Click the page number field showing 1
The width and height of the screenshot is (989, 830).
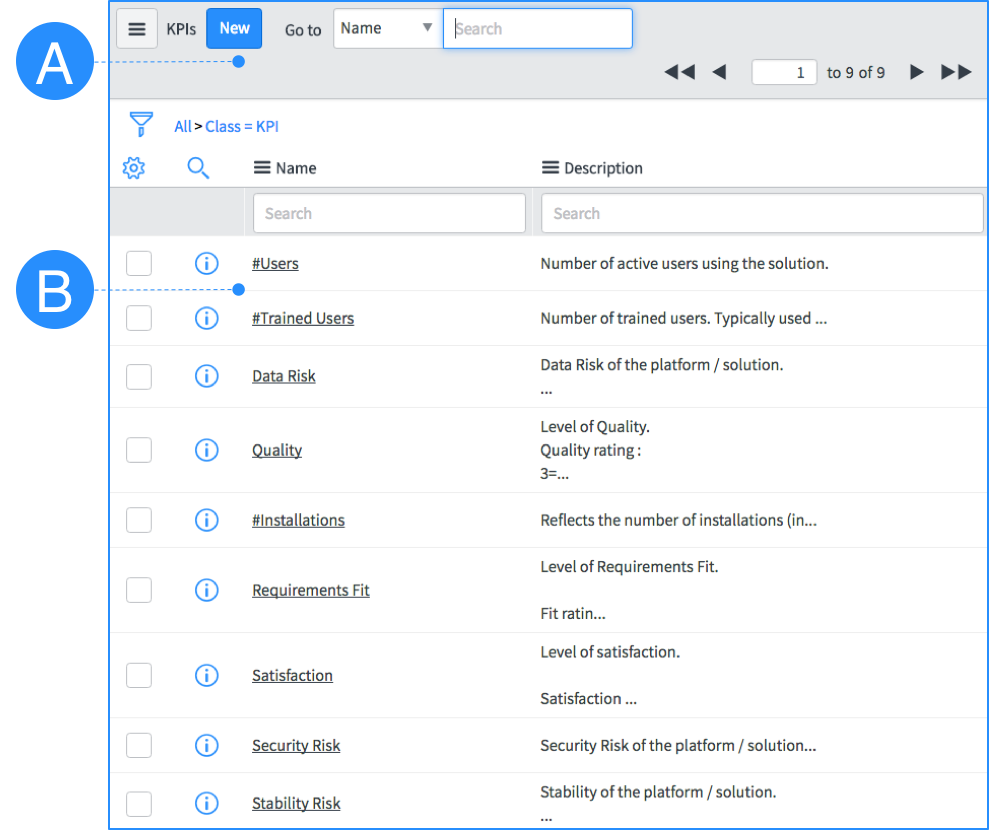pos(784,73)
